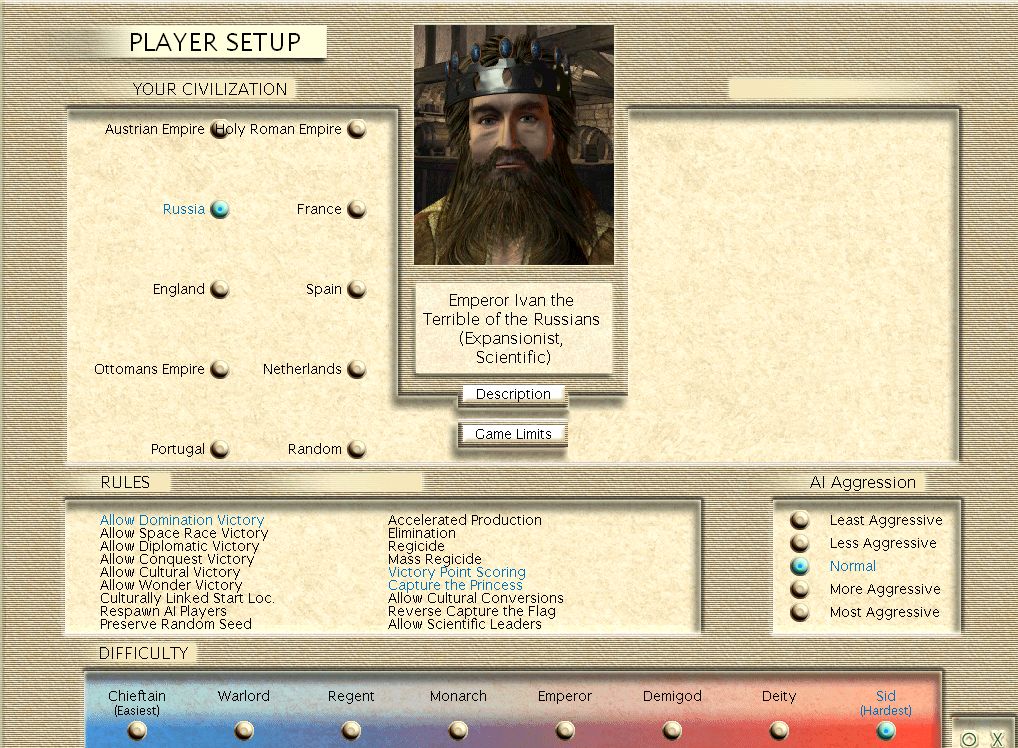Select the Netherlands civilization
The width and height of the screenshot is (1018, 748).
pos(356,369)
